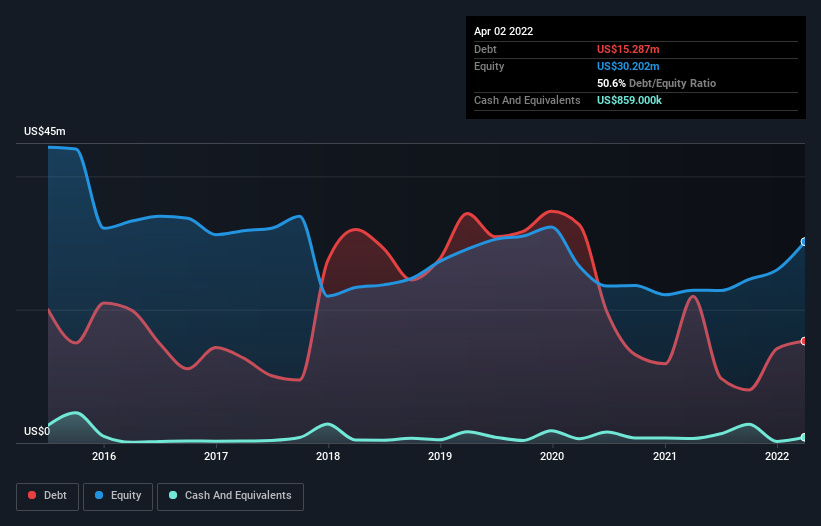
Task: Click Cash And Equivalents label in tooltip
Action: [x=527, y=100]
